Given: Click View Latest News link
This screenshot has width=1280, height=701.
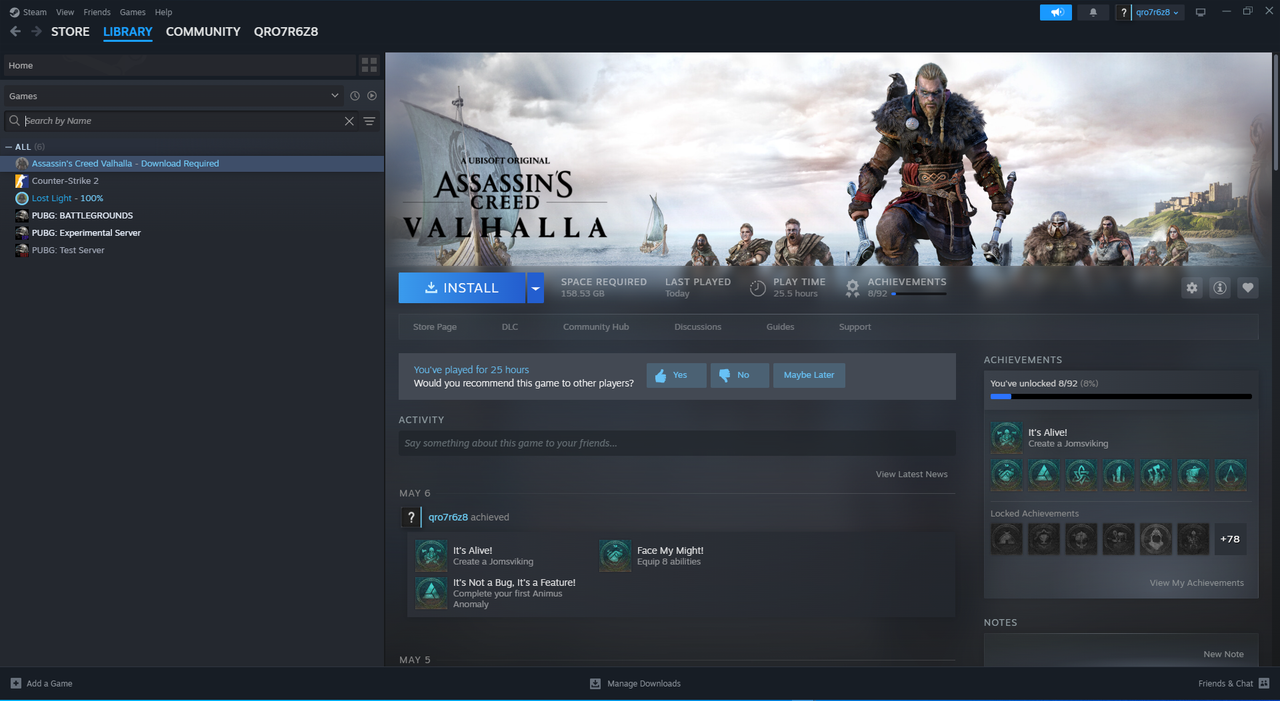Looking at the screenshot, I should click(x=912, y=474).
